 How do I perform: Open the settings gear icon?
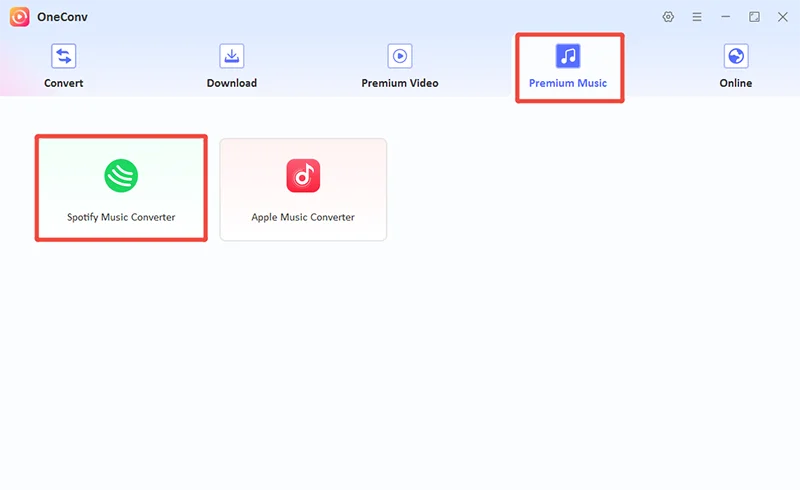click(668, 17)
